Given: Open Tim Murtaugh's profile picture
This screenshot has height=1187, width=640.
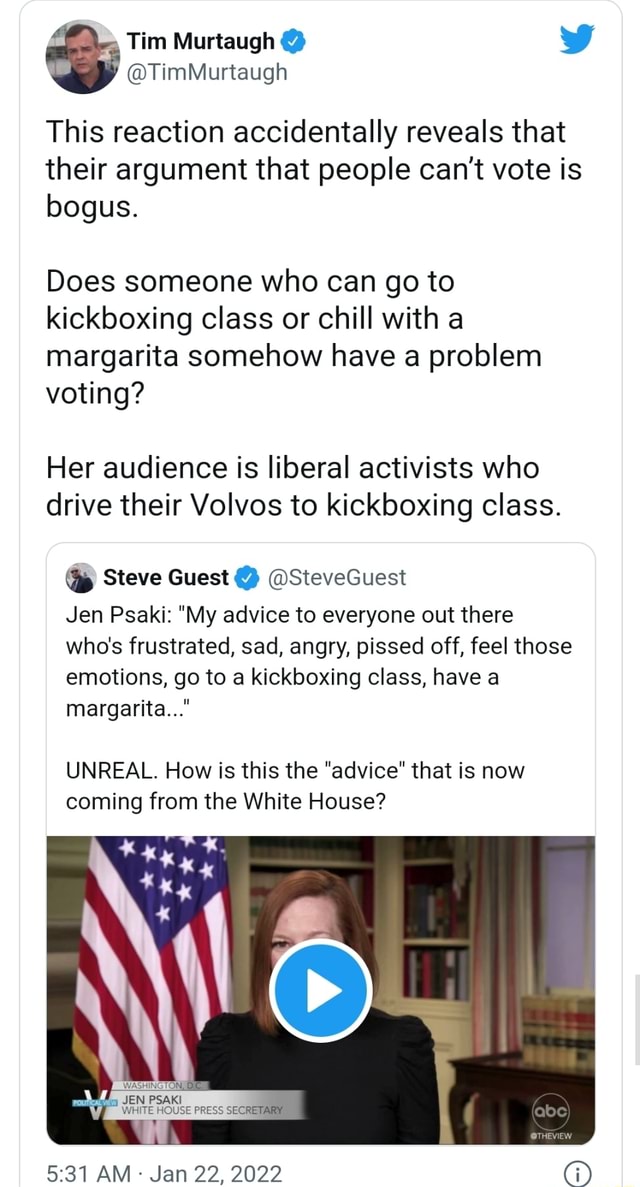Looking at the screenshot, I should click(x=83, y=56).
